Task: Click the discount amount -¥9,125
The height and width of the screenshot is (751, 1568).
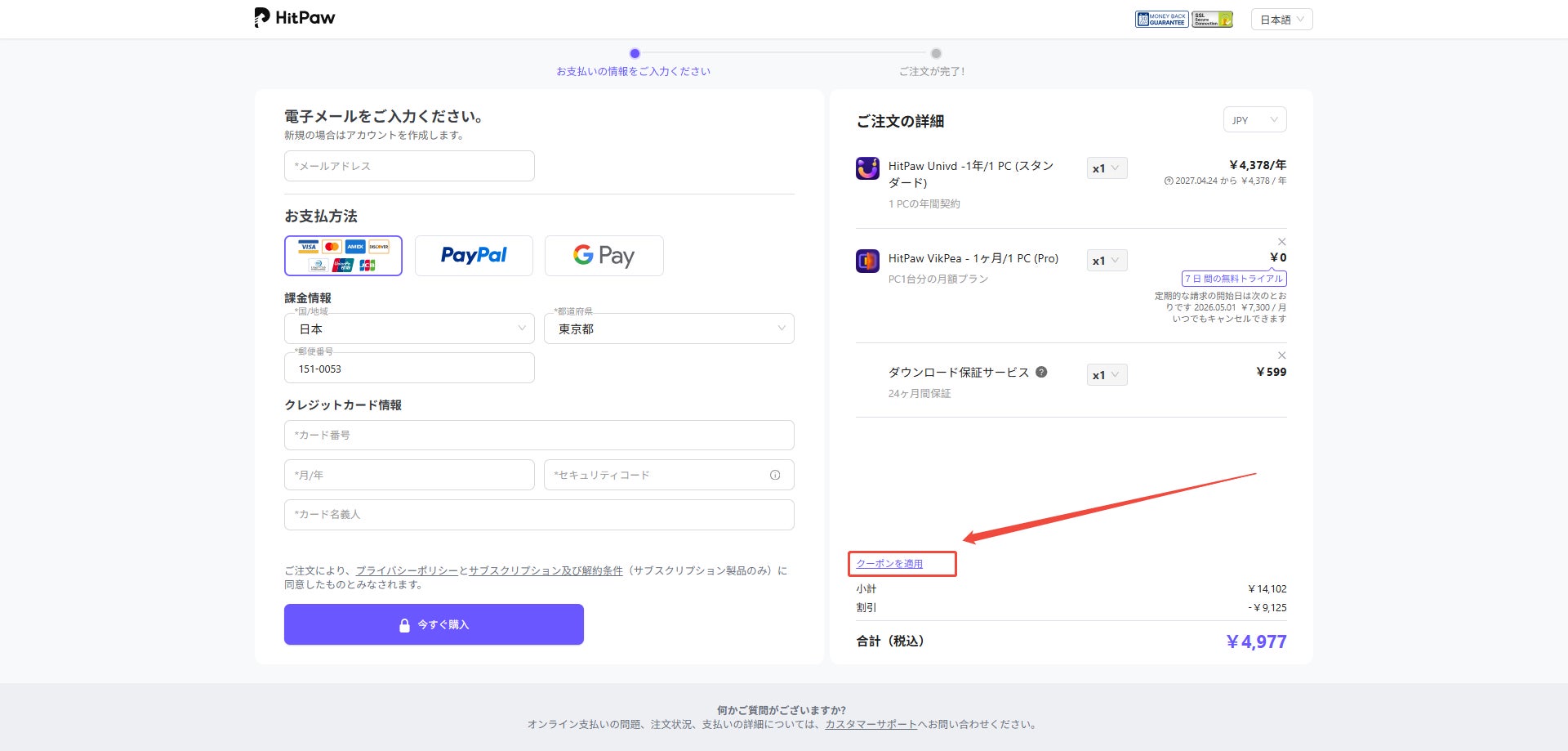Action: click(x=1267, y=608)
